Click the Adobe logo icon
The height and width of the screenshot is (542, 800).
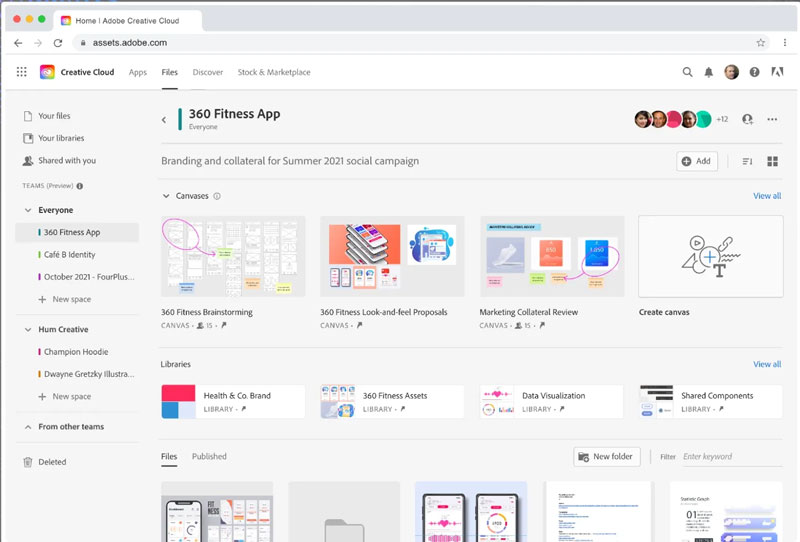click(777, 72)
